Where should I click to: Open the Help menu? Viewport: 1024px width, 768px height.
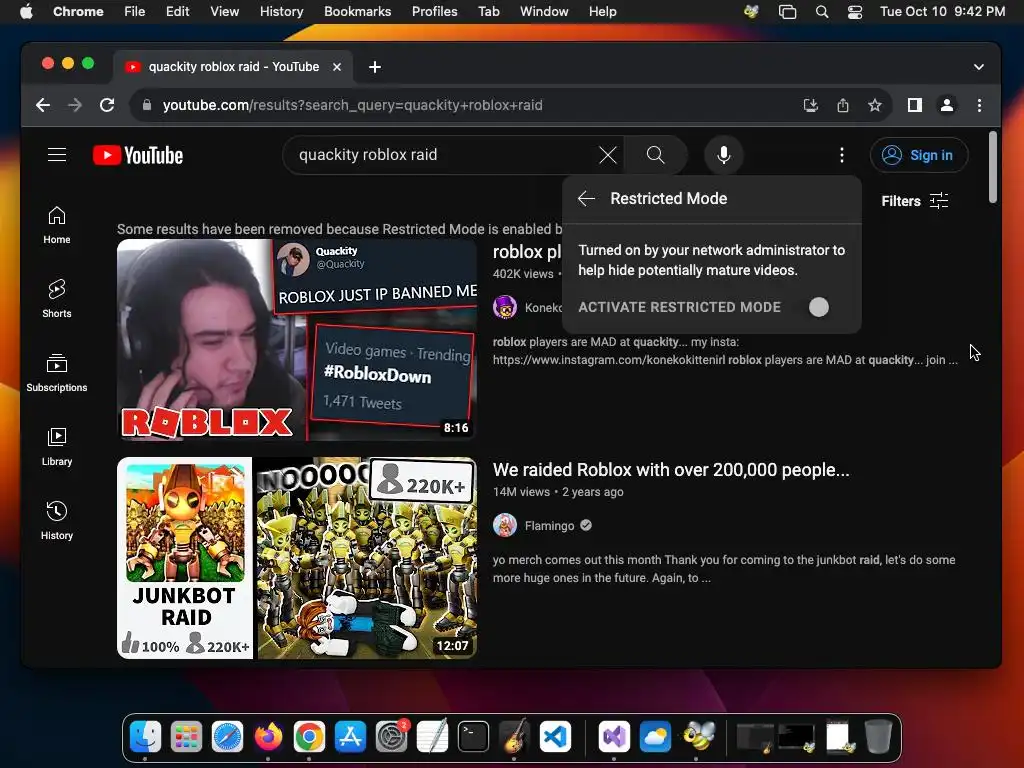point(602,12)
